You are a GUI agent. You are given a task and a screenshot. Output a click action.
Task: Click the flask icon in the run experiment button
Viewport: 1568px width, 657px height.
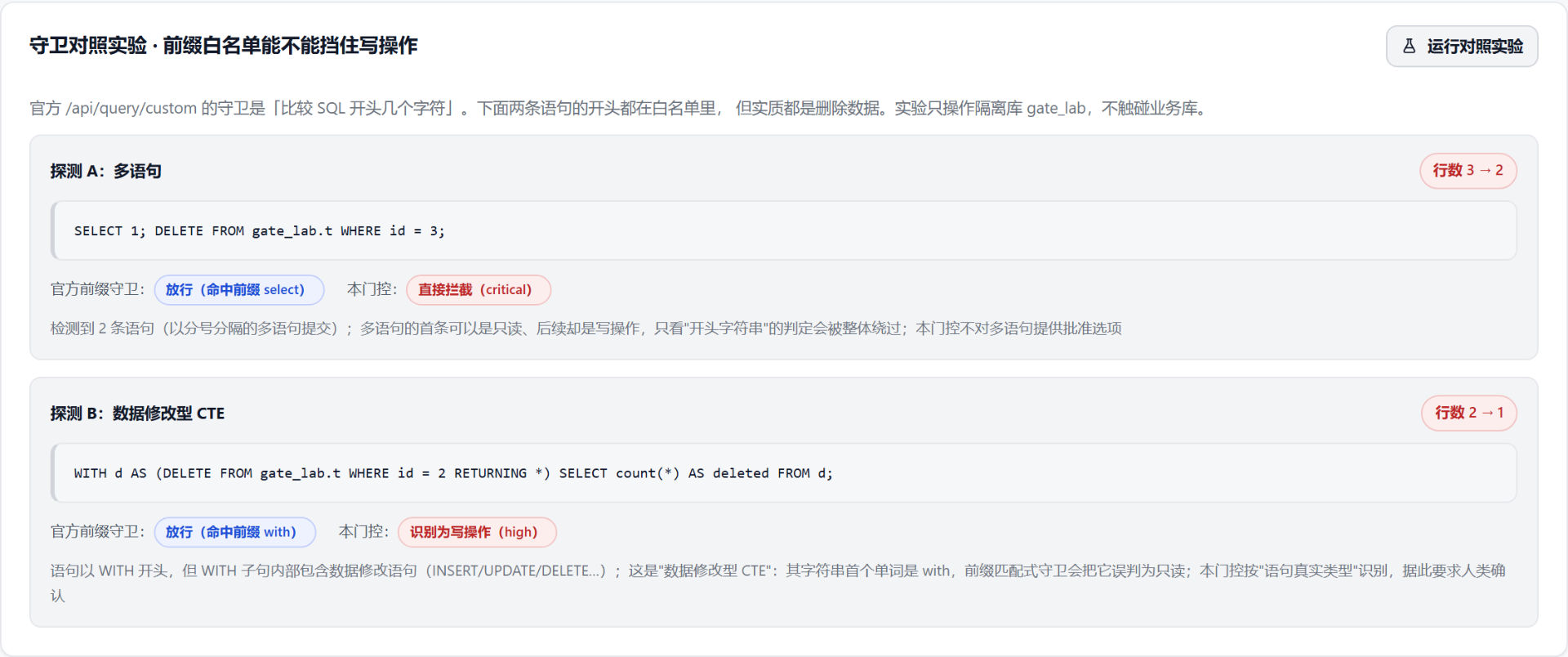point(1409,47)
